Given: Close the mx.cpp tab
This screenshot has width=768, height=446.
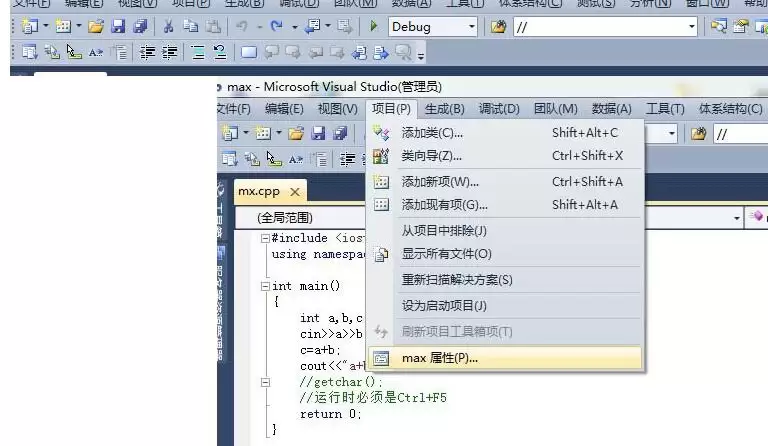Looking at the screenshot, I should click(x=295, y=192).
